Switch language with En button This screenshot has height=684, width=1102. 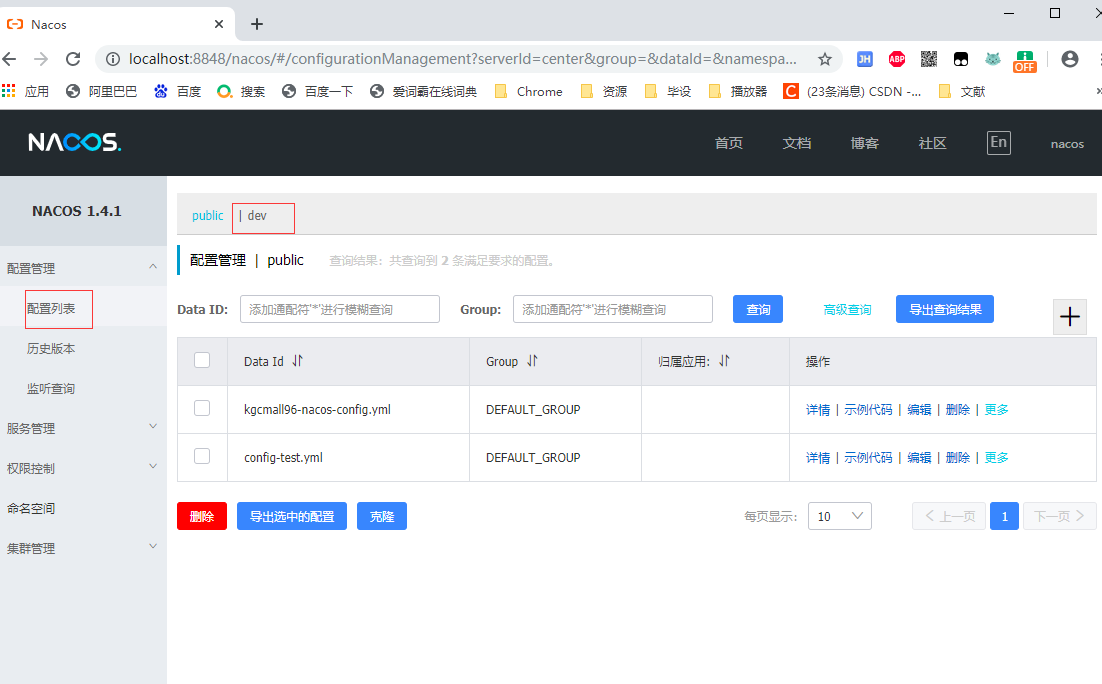[999, 143]
